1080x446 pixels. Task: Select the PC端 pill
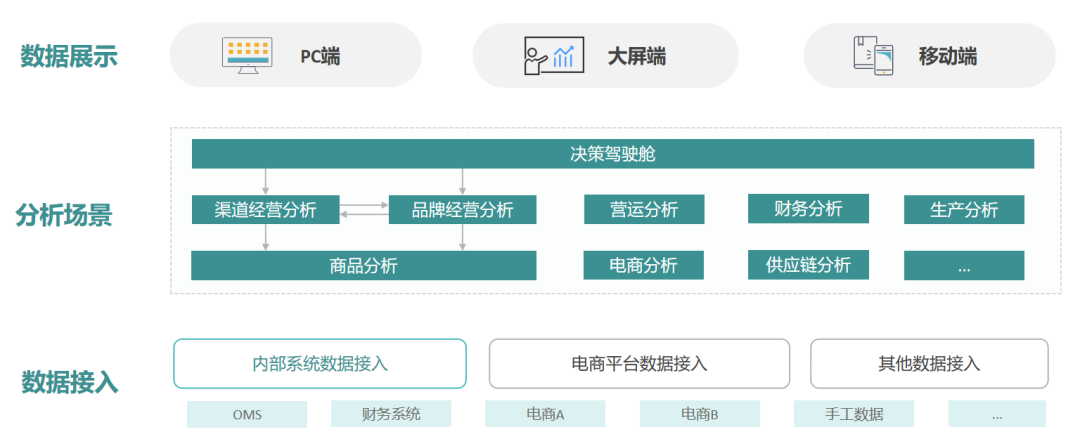295,55
